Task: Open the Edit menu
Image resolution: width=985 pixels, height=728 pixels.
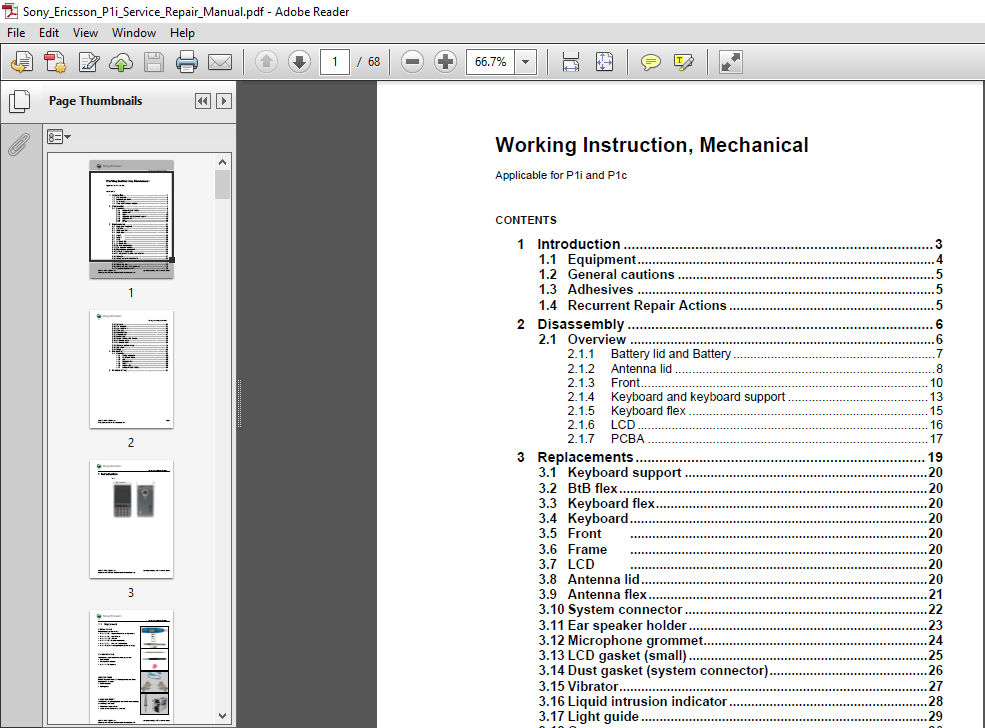Action: click(48, 33)
